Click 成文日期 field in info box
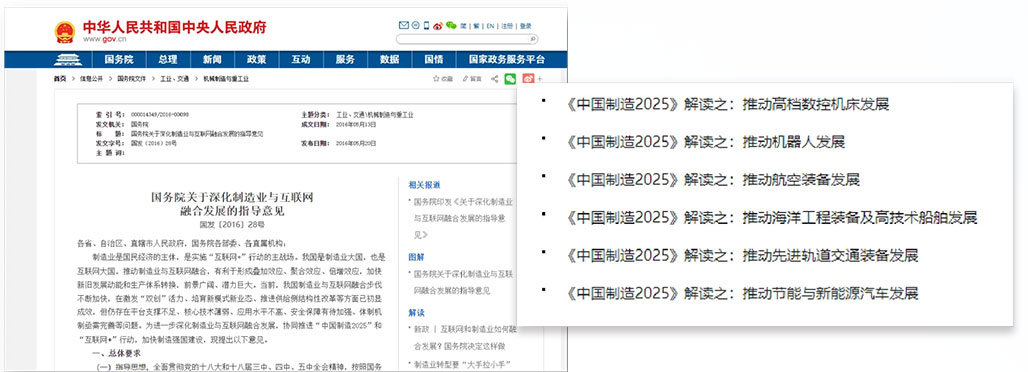The image size is (1028, 372). pyautogui.click(x=339, y=123)
